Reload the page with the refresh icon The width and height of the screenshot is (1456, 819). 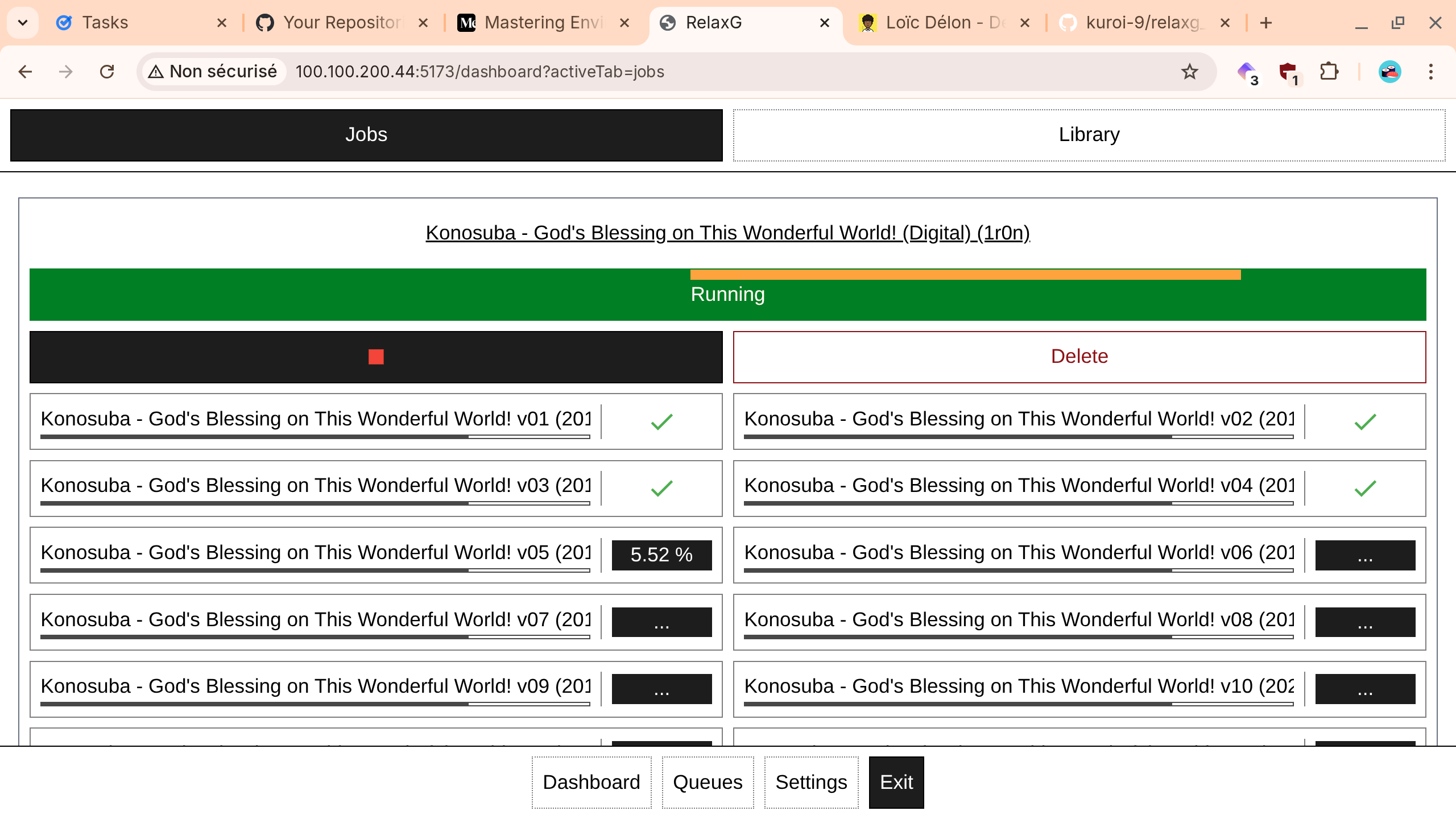(107, 72)
